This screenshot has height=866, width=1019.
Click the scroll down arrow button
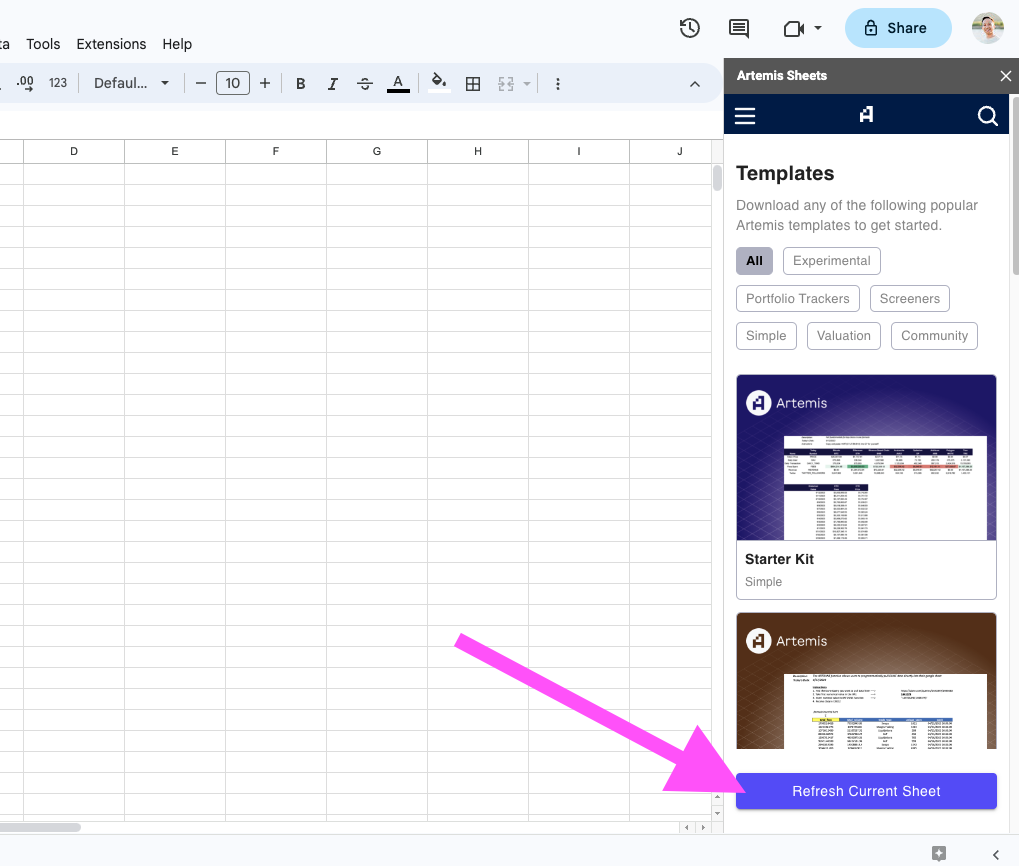pyautogui.click(x=717, y=813)
